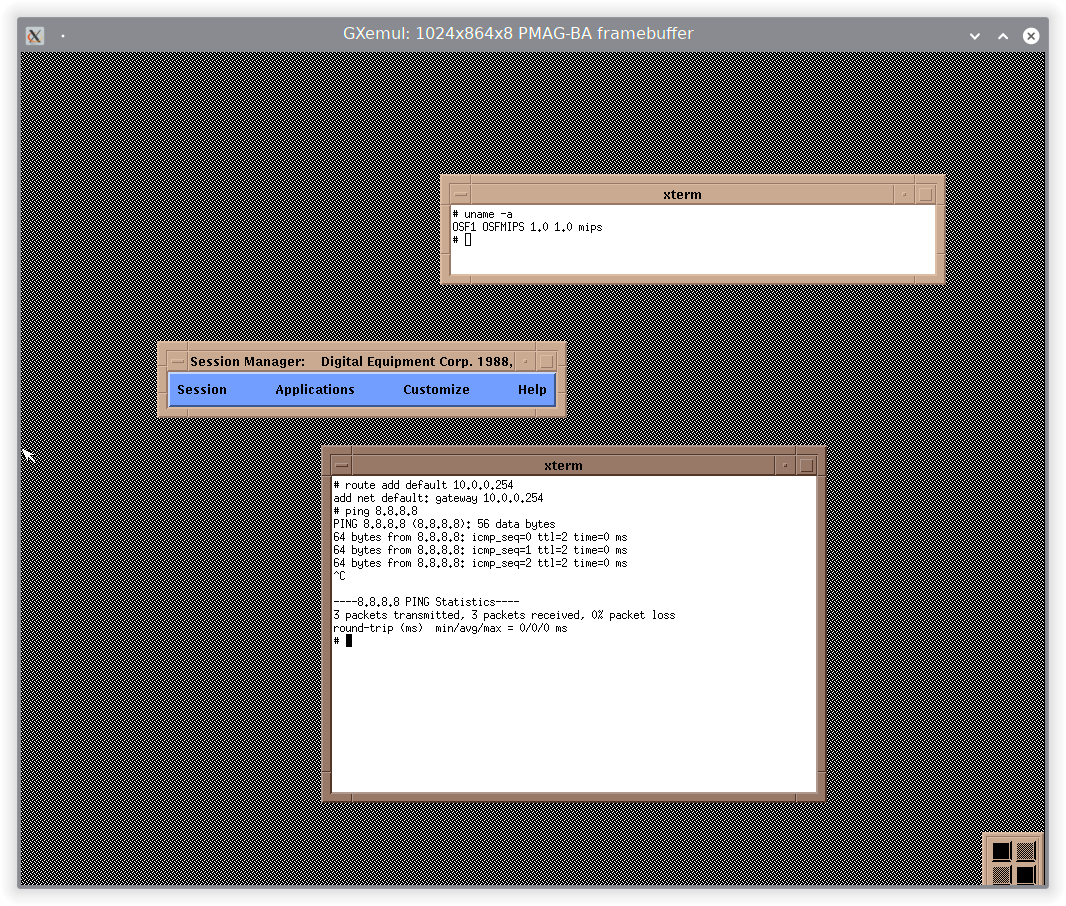Click the 'route add default 10.0.0.254' line

[423, 485]
